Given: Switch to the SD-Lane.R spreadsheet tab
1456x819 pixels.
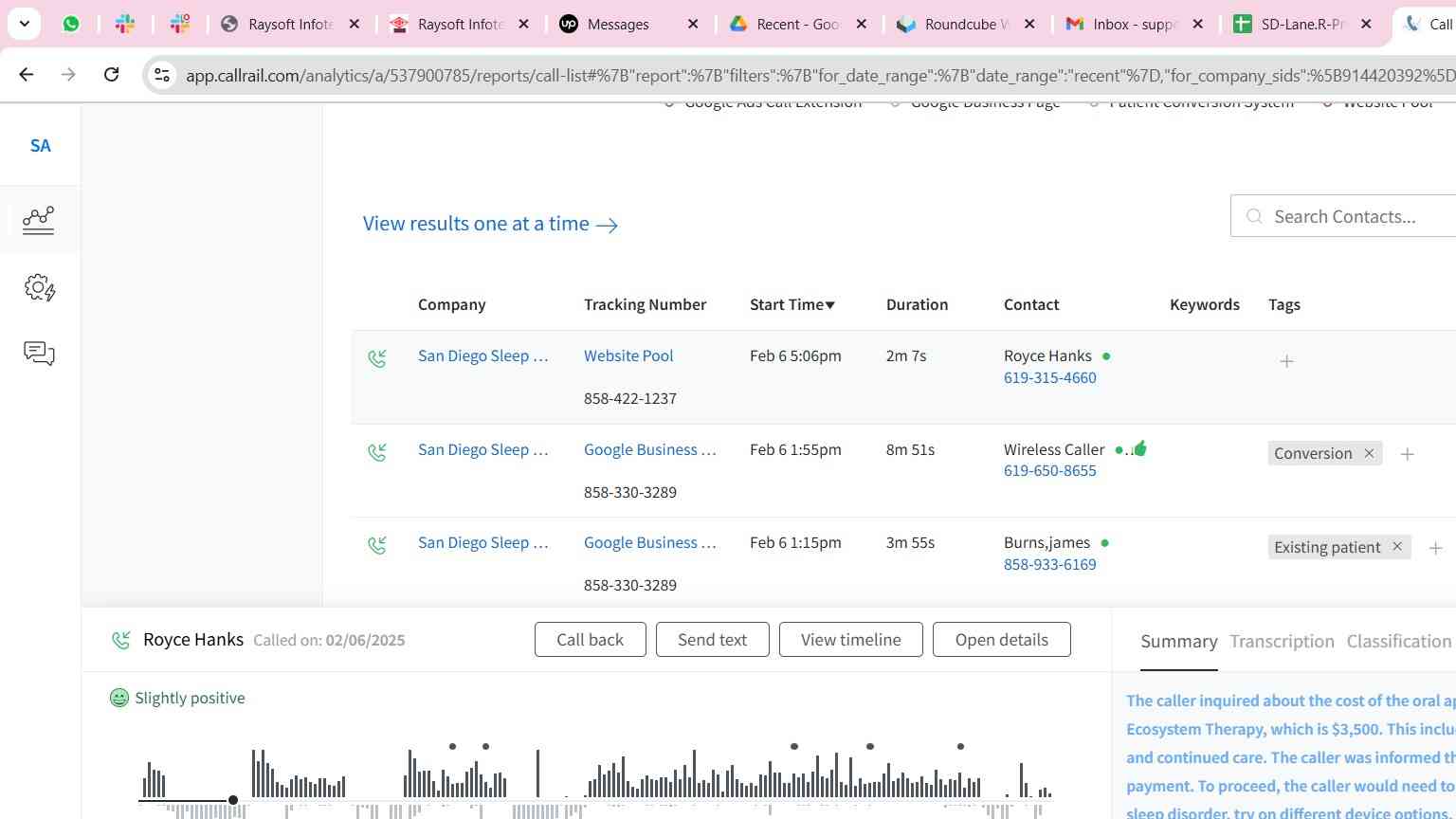Looking at the screenshot, I should tap(1301, 24).
